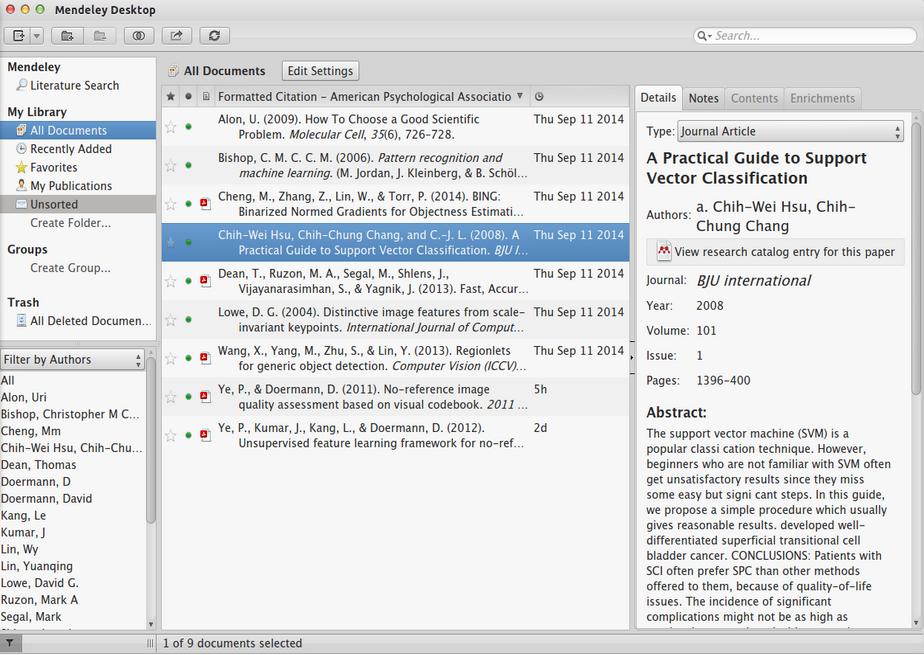
Task: Click the Mendeley research catalog icon
Action: pyautogui.click(x=664, y=252)
